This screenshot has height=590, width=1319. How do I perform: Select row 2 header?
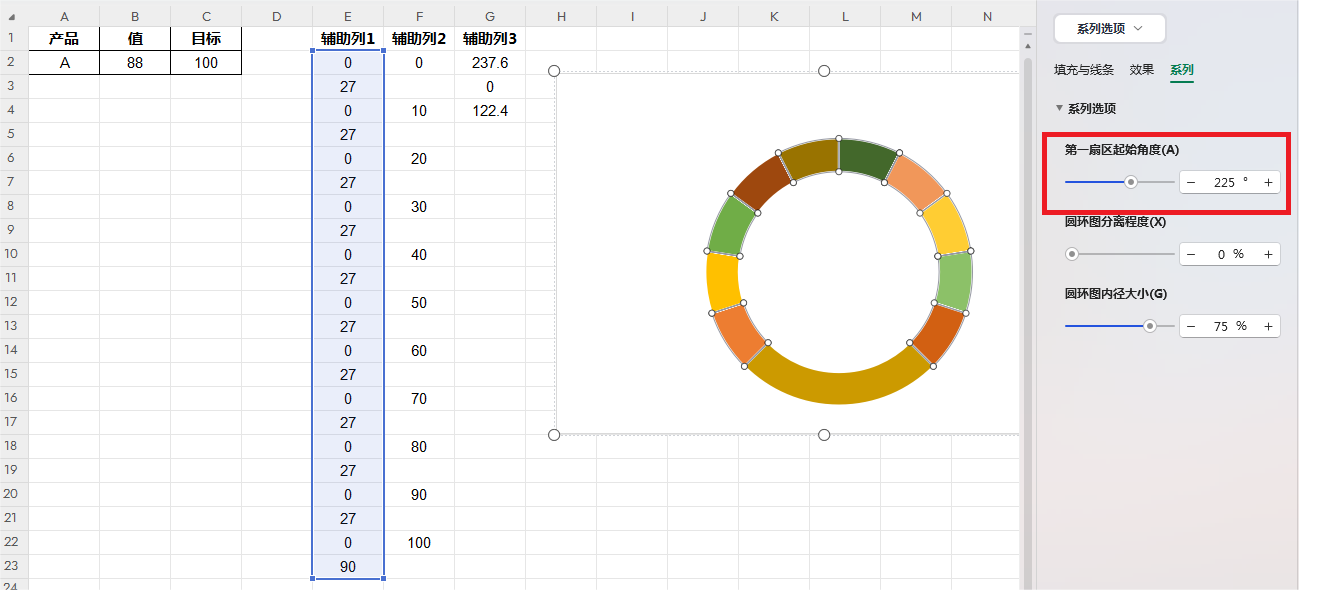tap(14, 63)
